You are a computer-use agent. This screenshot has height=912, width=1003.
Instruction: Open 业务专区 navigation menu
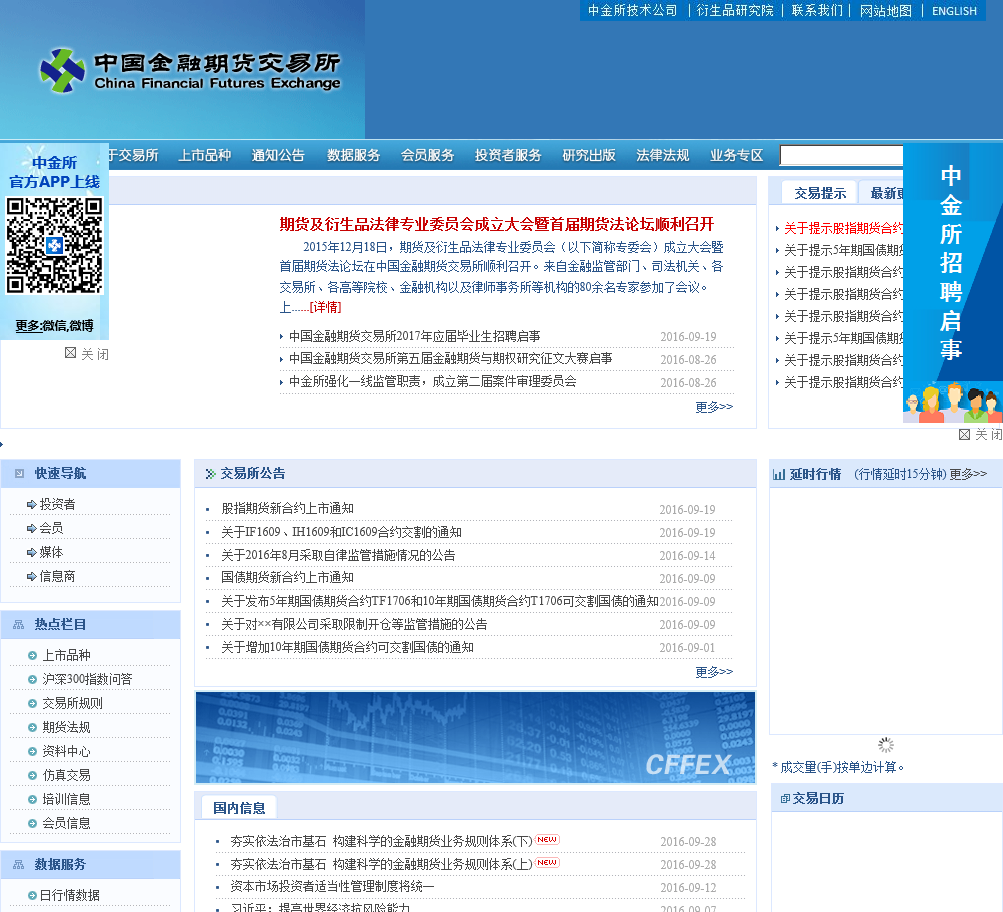tap(737, 155)
